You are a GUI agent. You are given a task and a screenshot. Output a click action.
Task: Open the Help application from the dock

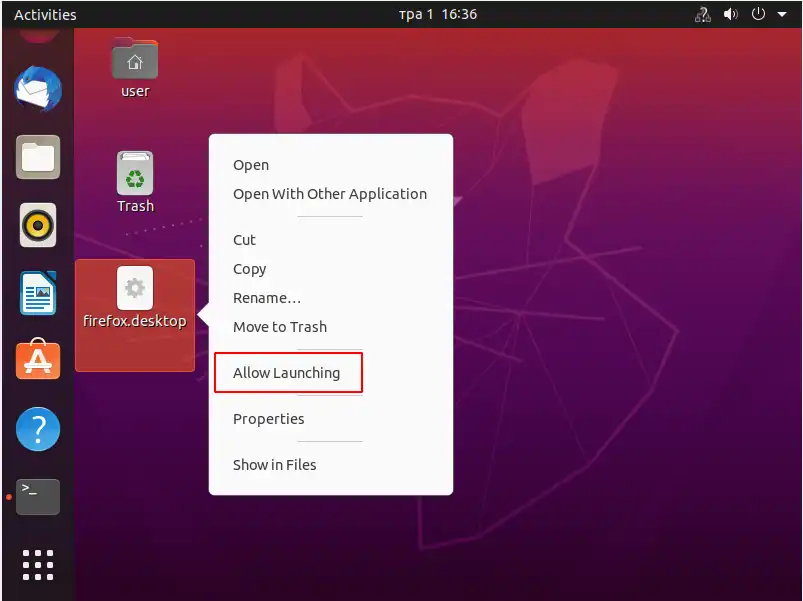click(x=37, y=429)
